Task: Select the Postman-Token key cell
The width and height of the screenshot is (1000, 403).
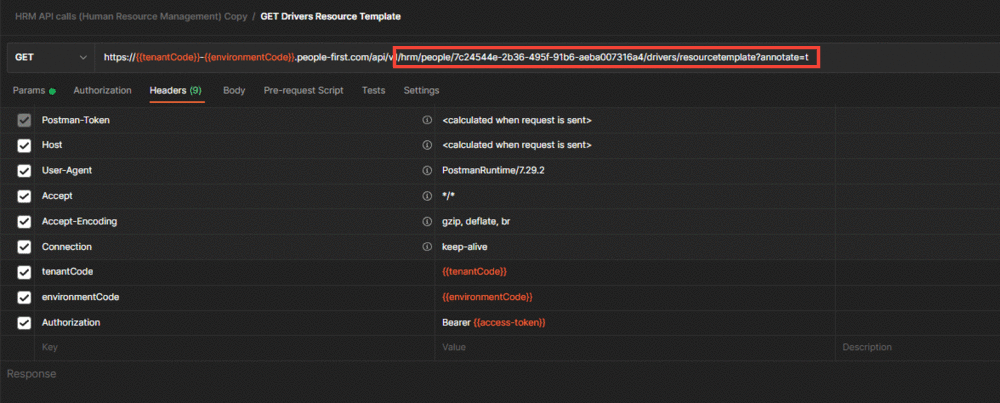Action: click(x=234, y=120)
